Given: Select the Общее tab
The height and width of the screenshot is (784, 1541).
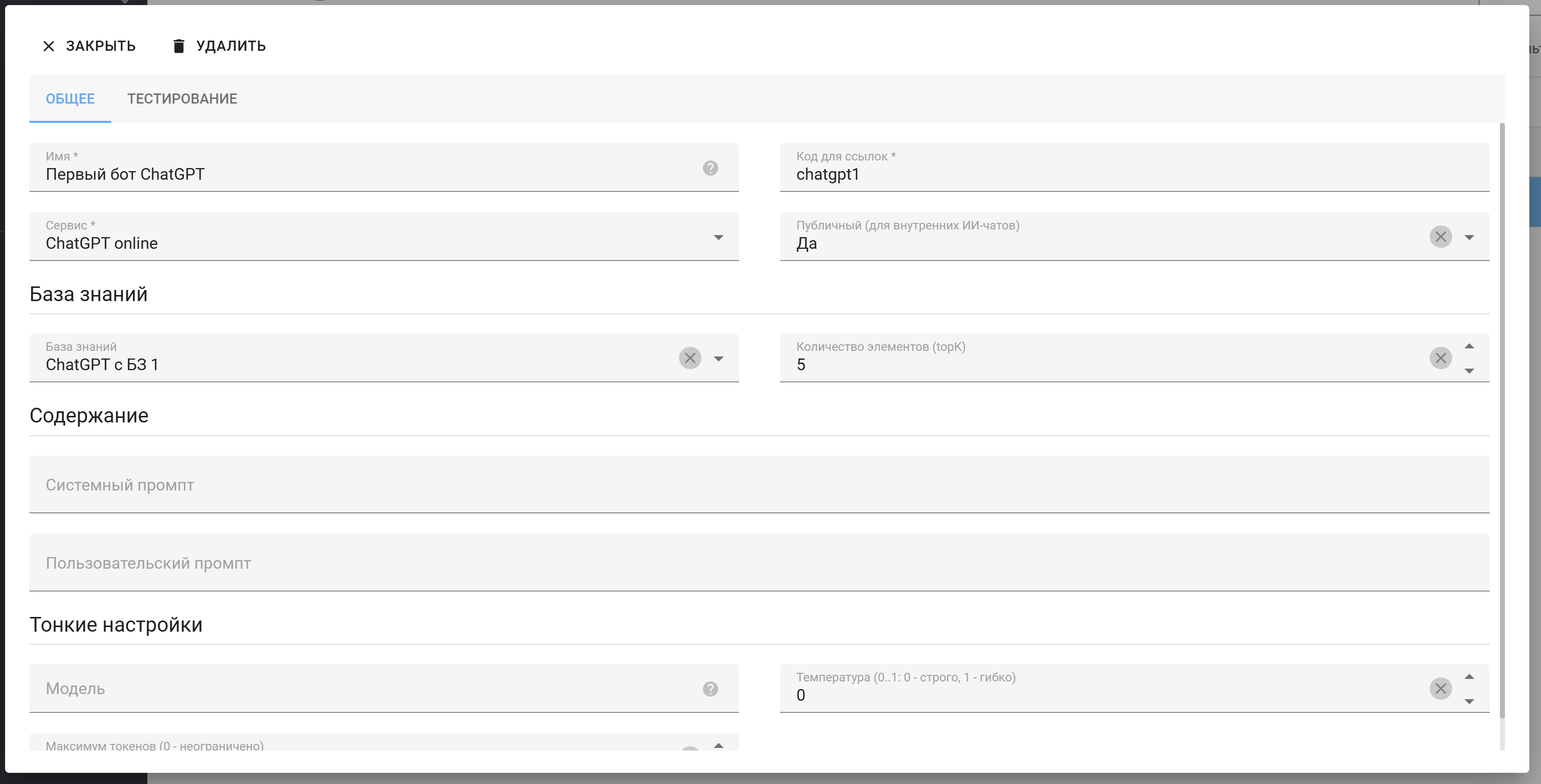Looking at the screenshot, I should pyautogui.click(x=70, y=99).
